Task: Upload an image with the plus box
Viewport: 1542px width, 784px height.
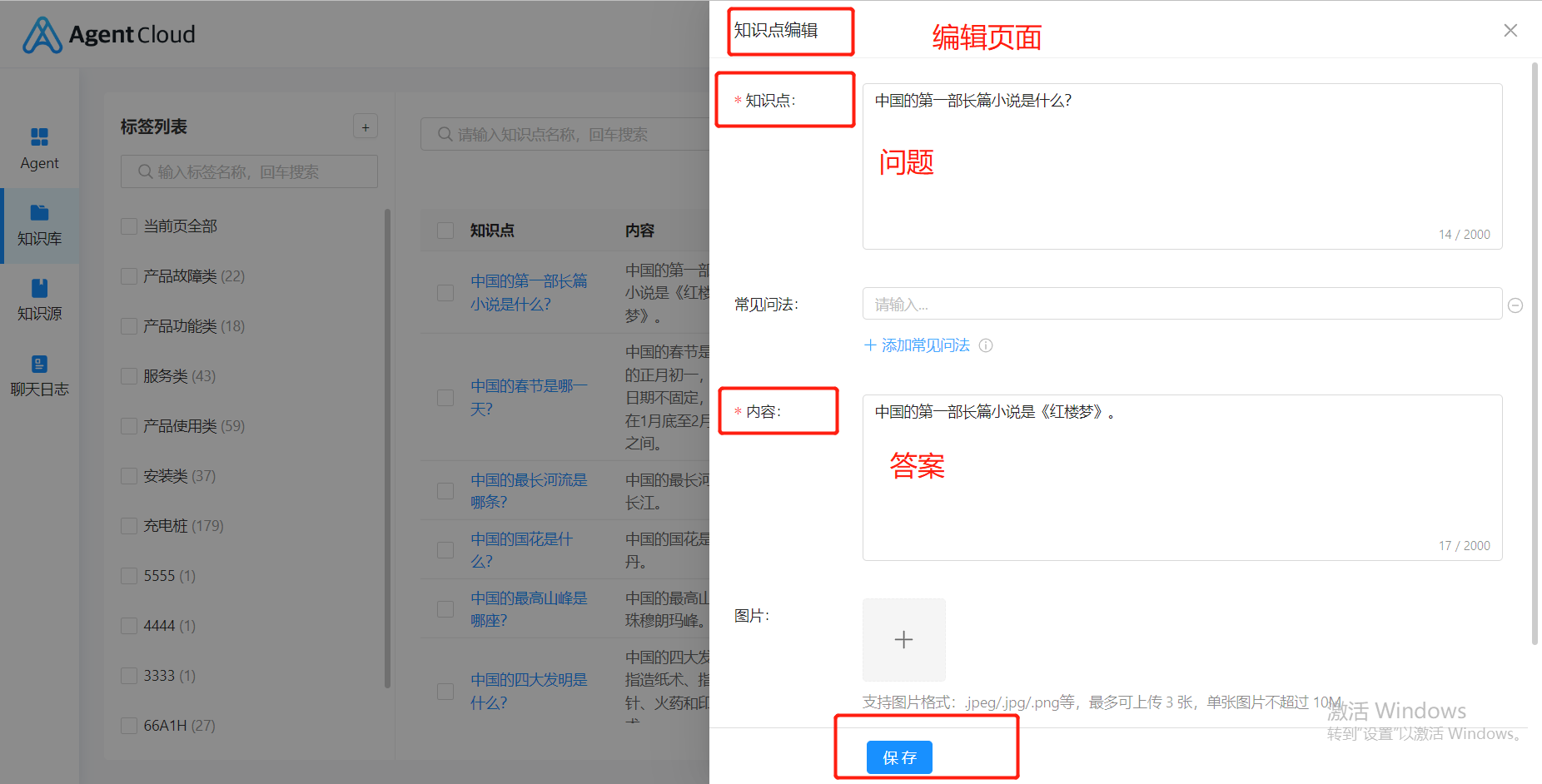Action: [x=904, y=640]
